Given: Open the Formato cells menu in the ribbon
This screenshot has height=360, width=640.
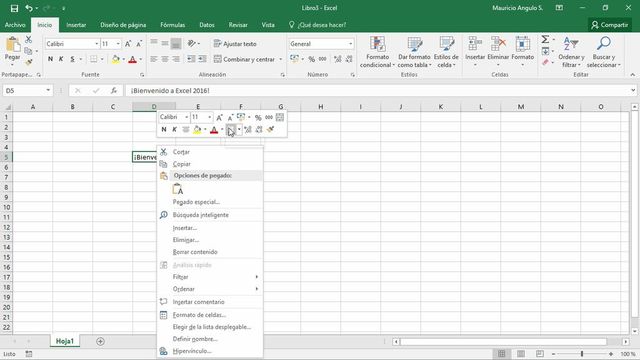Looking at the screenshot, I should [522, 51].
